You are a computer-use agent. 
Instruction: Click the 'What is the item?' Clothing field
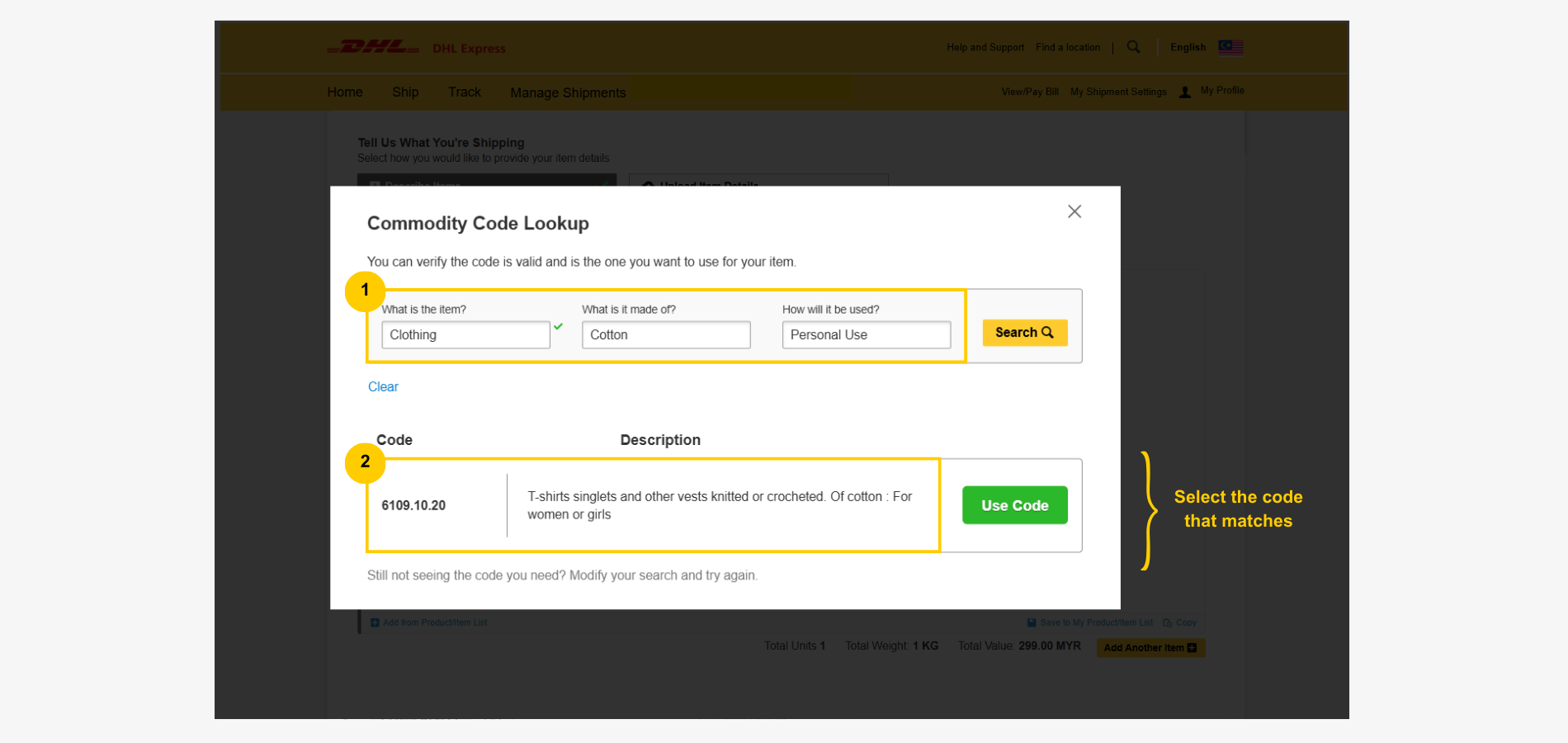(x=465, y=334)
